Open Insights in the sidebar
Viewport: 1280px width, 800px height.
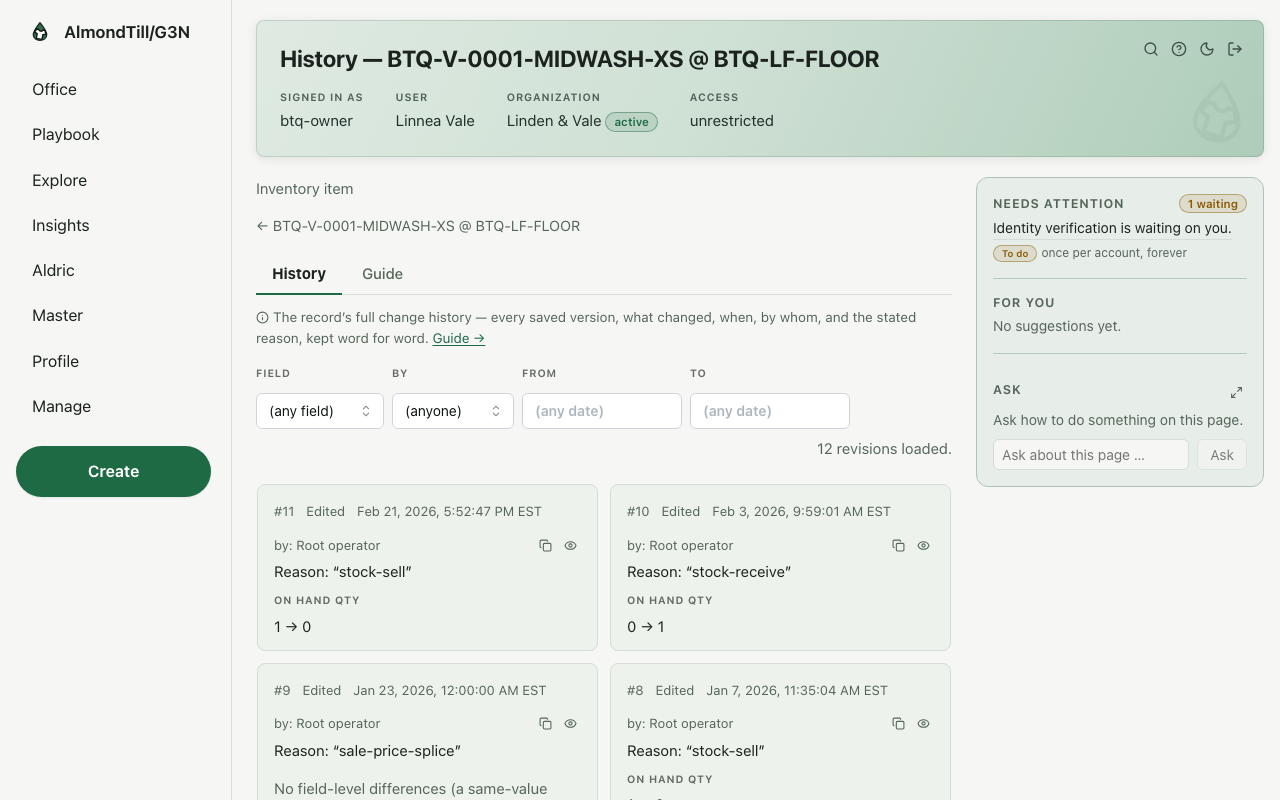coord(61,225)
